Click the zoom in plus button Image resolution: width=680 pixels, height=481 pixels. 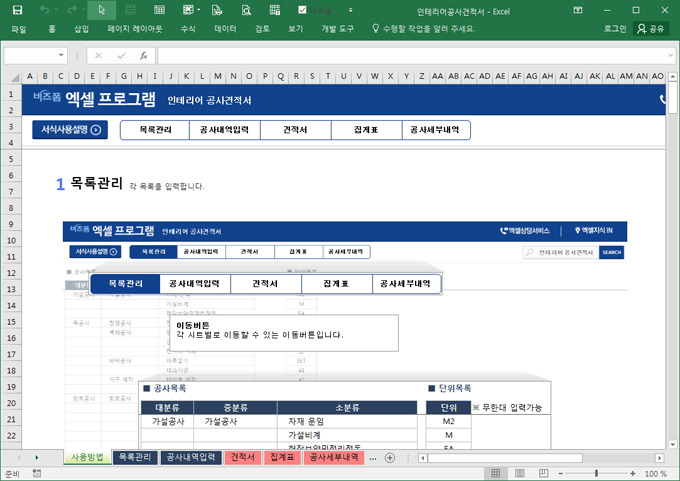click(633, 474)
